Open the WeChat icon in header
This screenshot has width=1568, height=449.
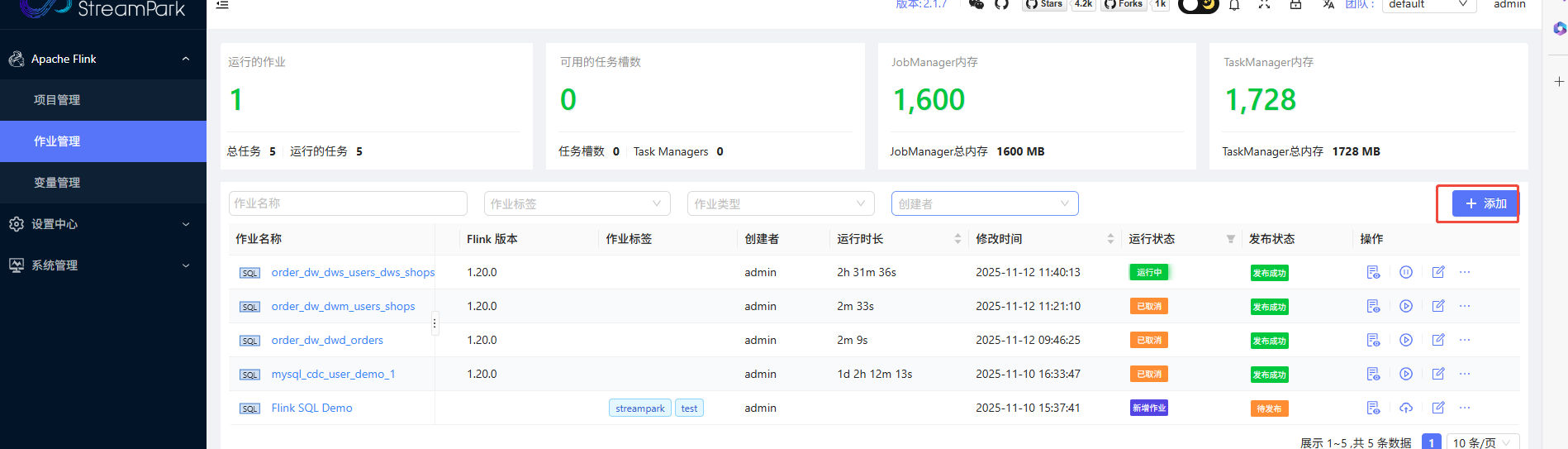pos(976,4)
